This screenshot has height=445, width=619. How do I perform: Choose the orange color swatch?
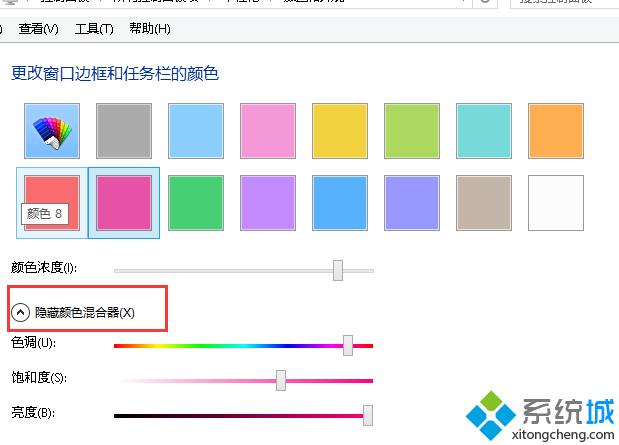(x=556, y=131)
